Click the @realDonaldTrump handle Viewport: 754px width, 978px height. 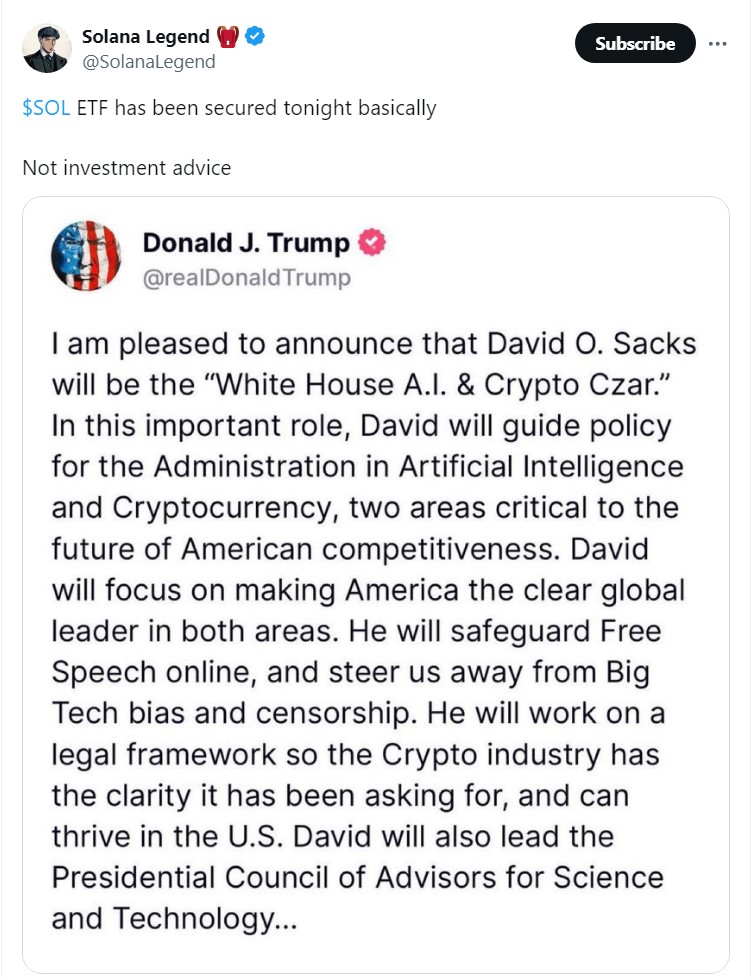click(247, 277)
